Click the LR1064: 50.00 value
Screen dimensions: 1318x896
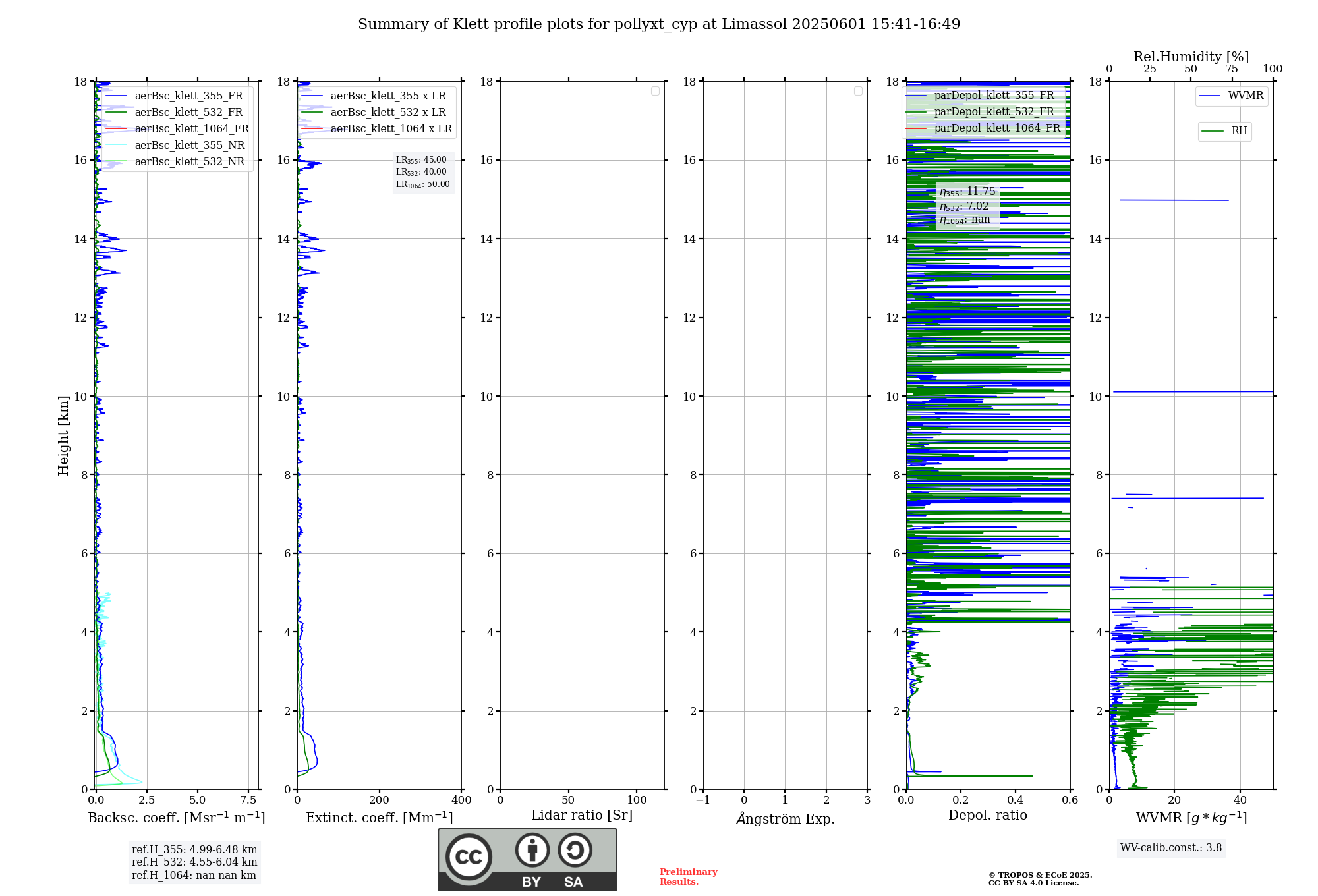[x=422, y=184]
